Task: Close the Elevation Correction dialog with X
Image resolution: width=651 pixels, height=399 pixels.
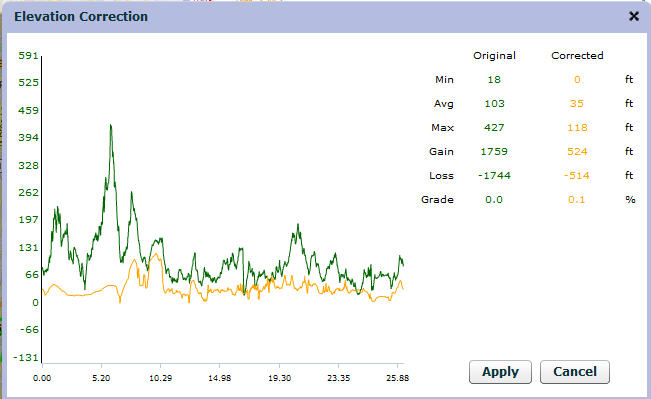Action: tap(634, 16)
